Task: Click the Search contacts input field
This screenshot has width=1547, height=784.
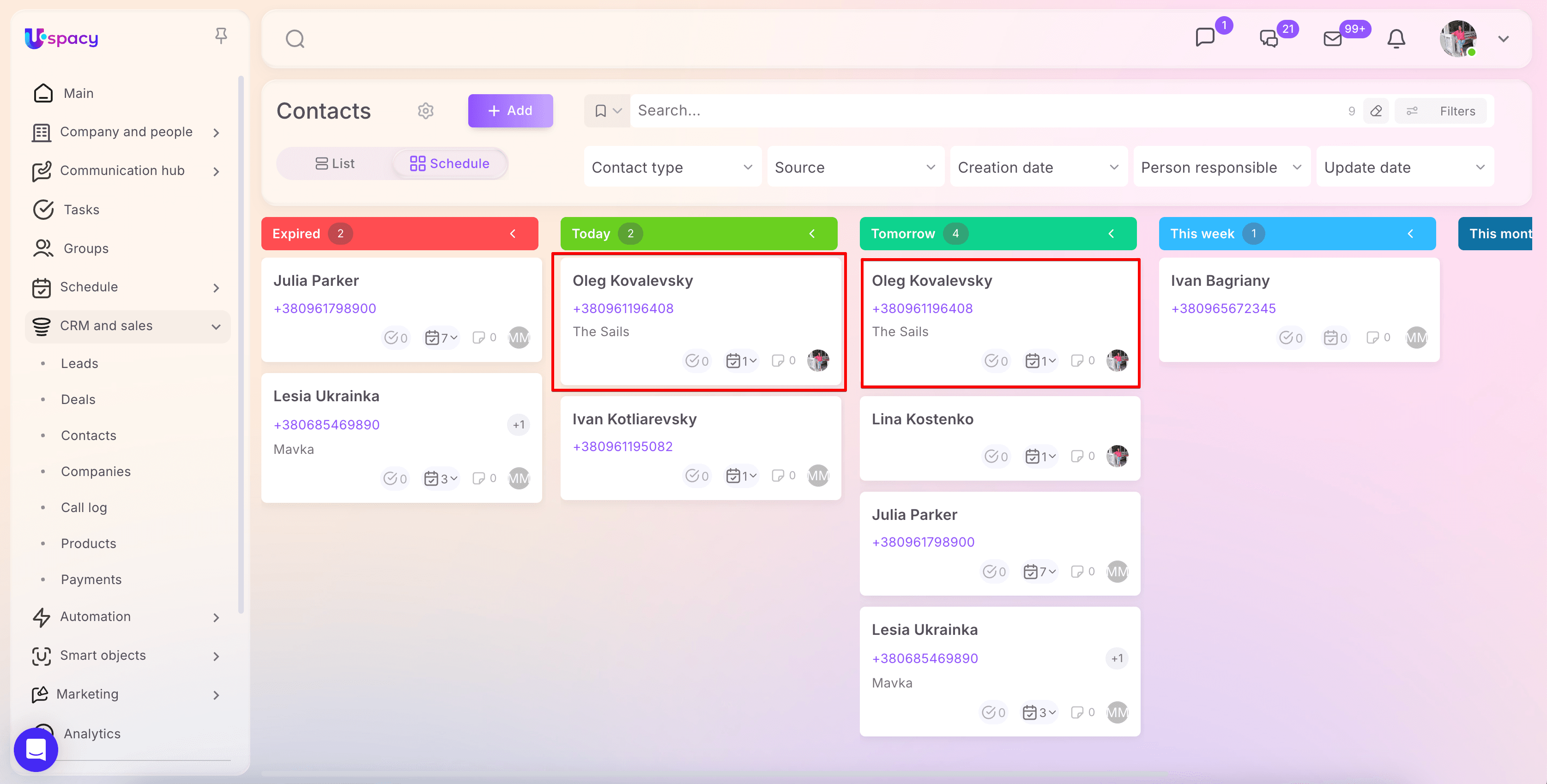Action: [985, 110]
